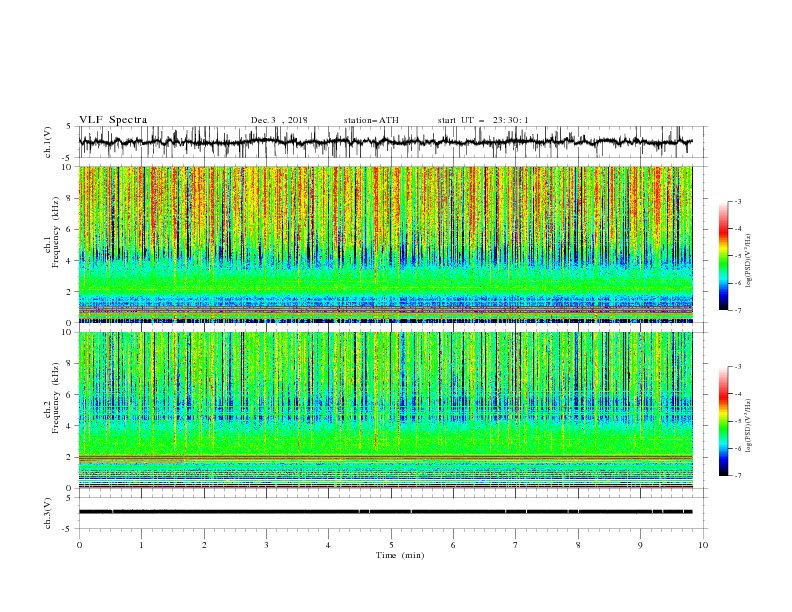Click the ch.1 'Frequency (kHz)' axis label
This screenshot has width=792, height=612.
point(56,232)
